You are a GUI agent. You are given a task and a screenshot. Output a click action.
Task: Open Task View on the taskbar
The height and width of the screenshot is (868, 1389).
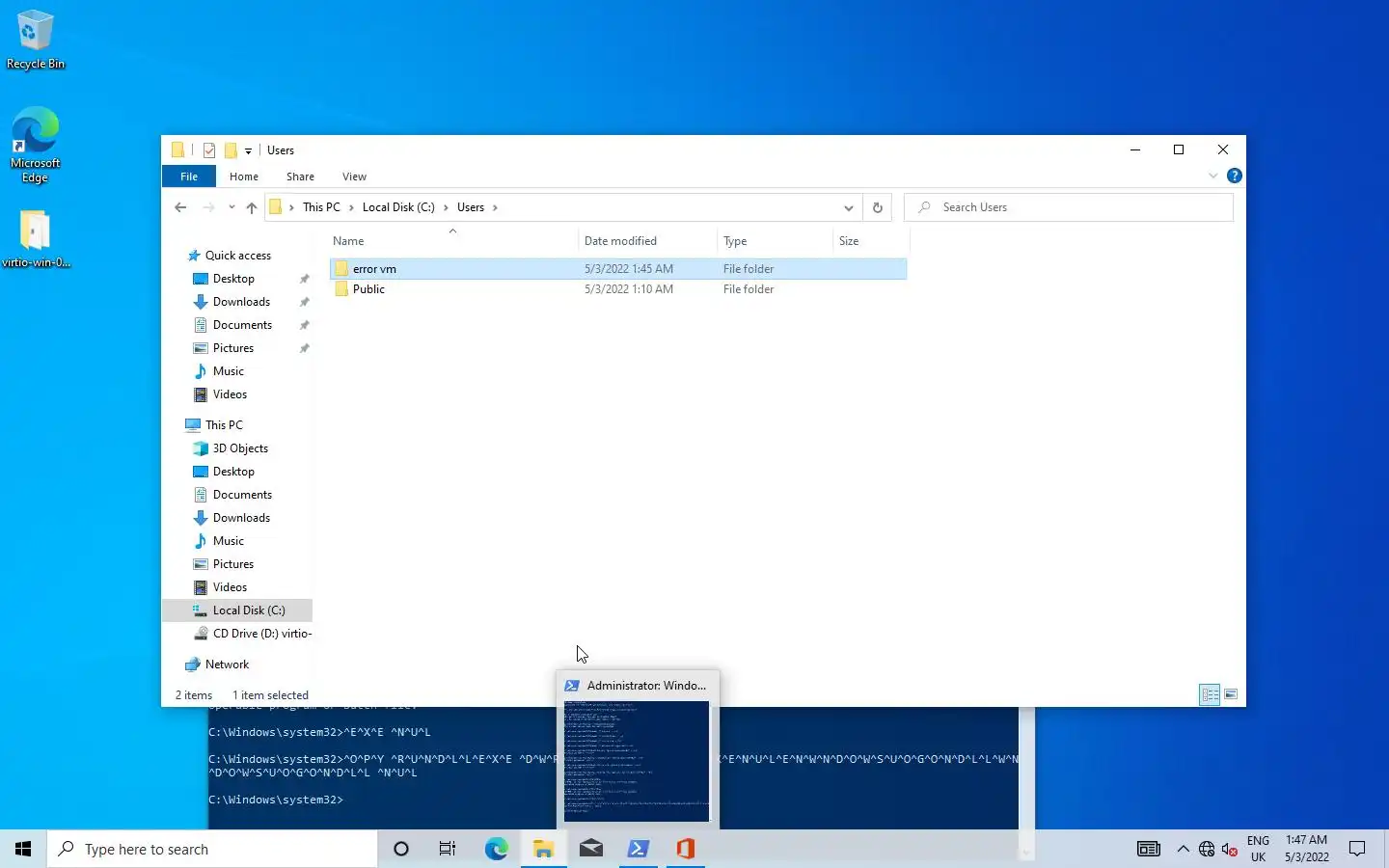click(x=448, y=849)
